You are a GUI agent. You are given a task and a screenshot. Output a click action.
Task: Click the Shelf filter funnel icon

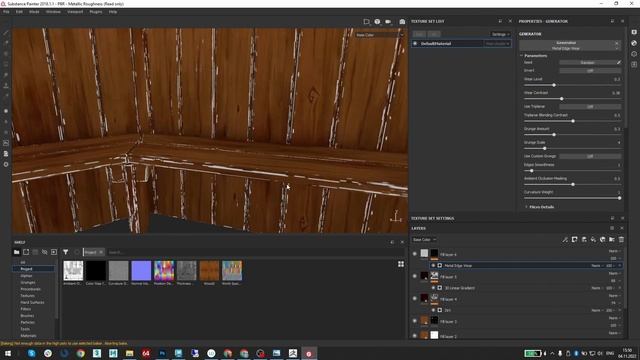(x=65, y=252)
